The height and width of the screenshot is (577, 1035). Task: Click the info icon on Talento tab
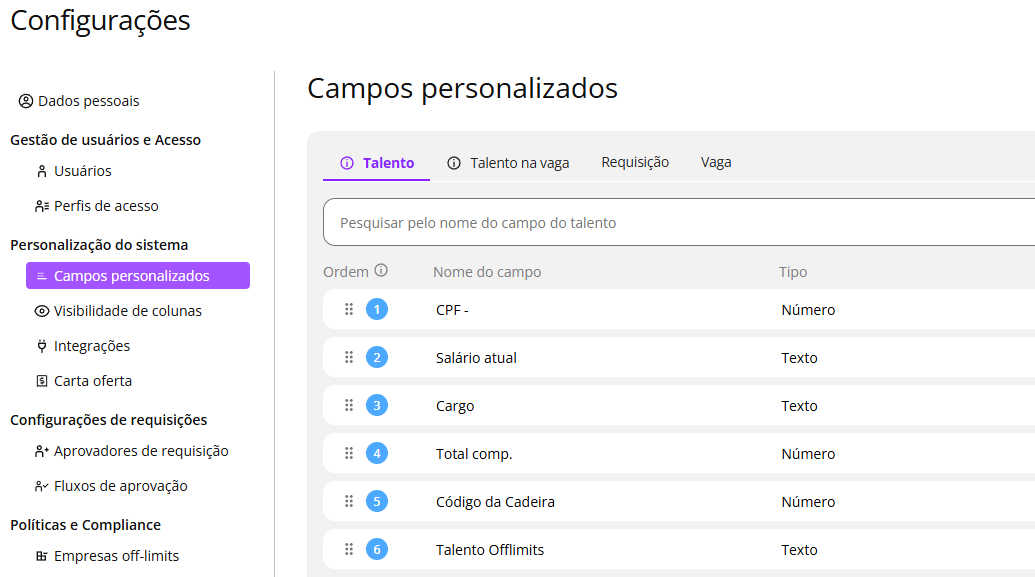coord(347,163)
